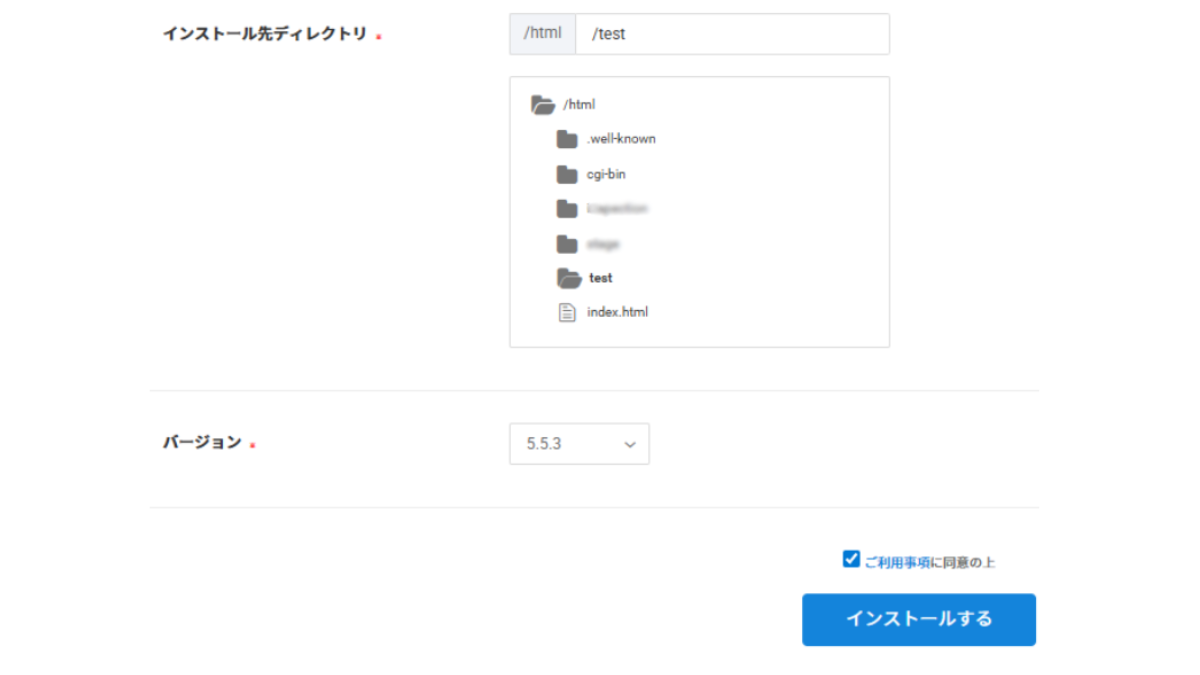This screenshot has width=1200, height=675.
Task: Click the .well-known folder icon
Action: [x=567, y=139]
